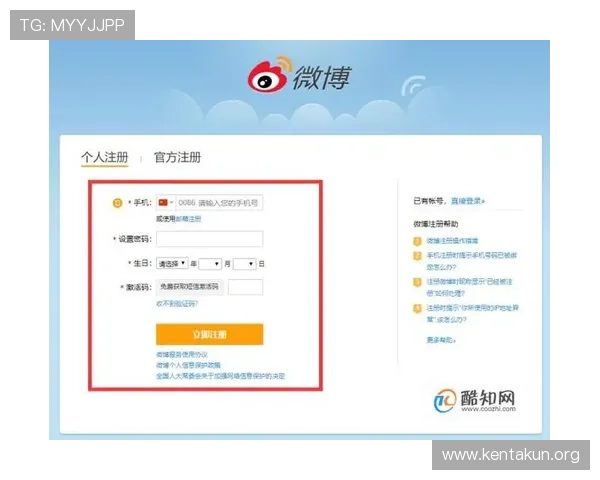
Task: Click orange 立即注册 button
Action: pyautogui.click(x=209, y=334)
